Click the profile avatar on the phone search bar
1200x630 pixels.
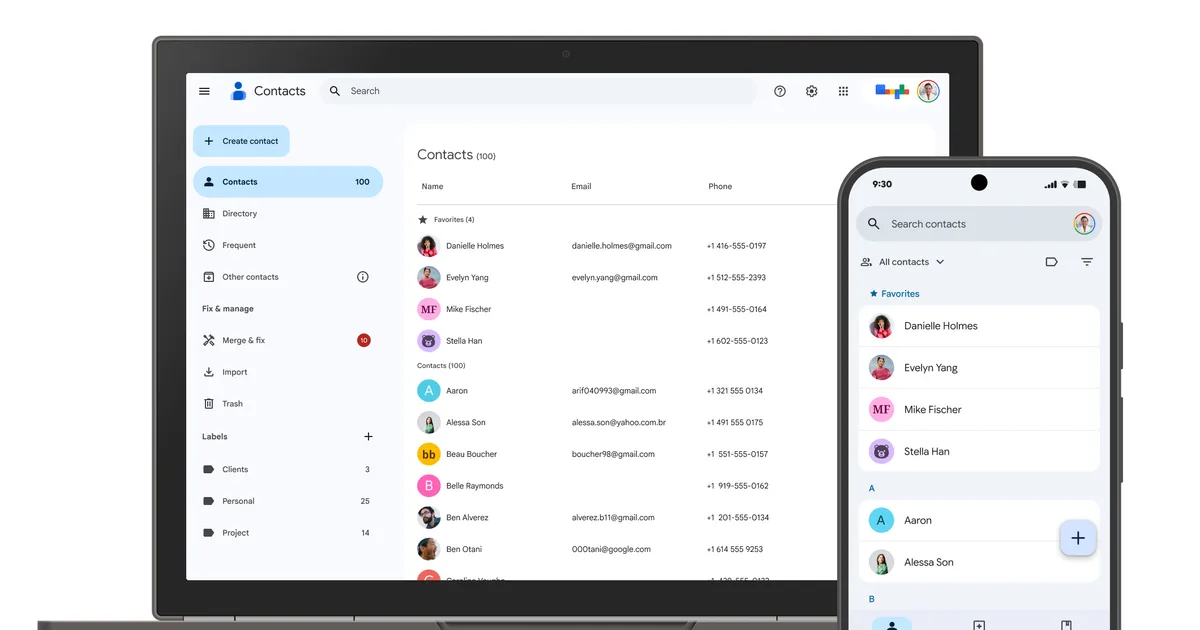point(1084,223)
